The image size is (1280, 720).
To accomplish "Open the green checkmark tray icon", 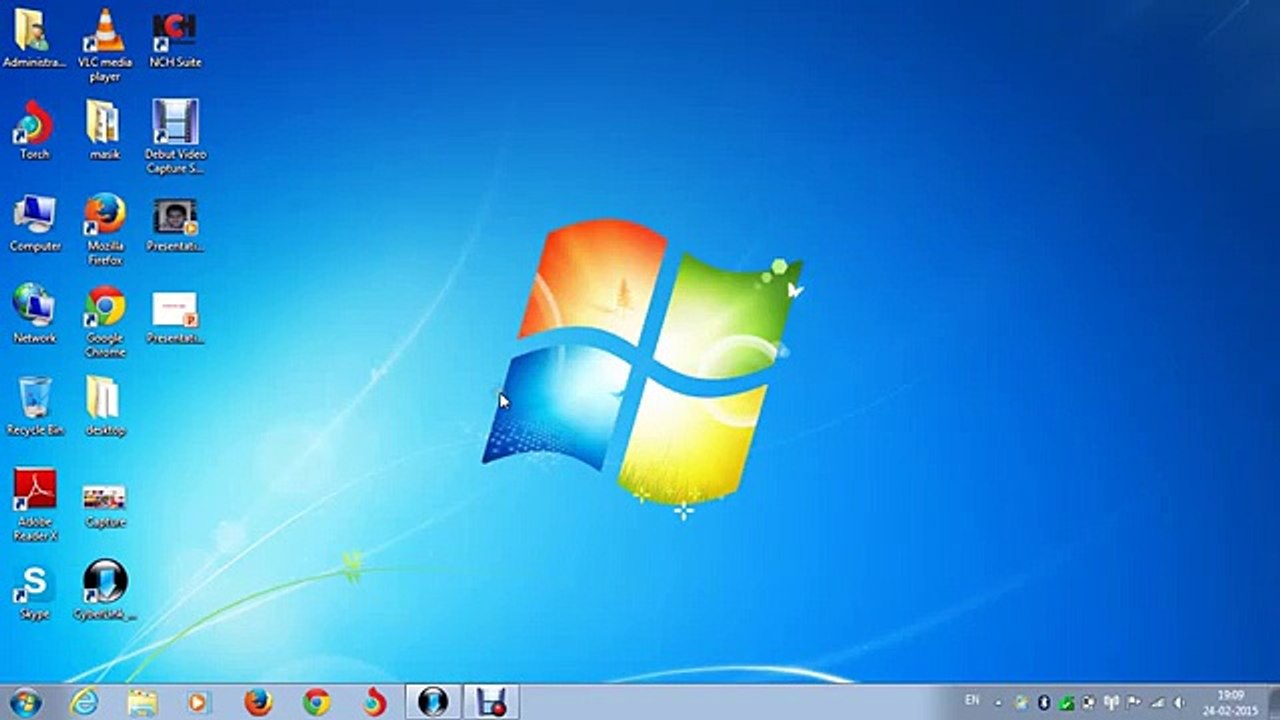I will coord(1066,703).
